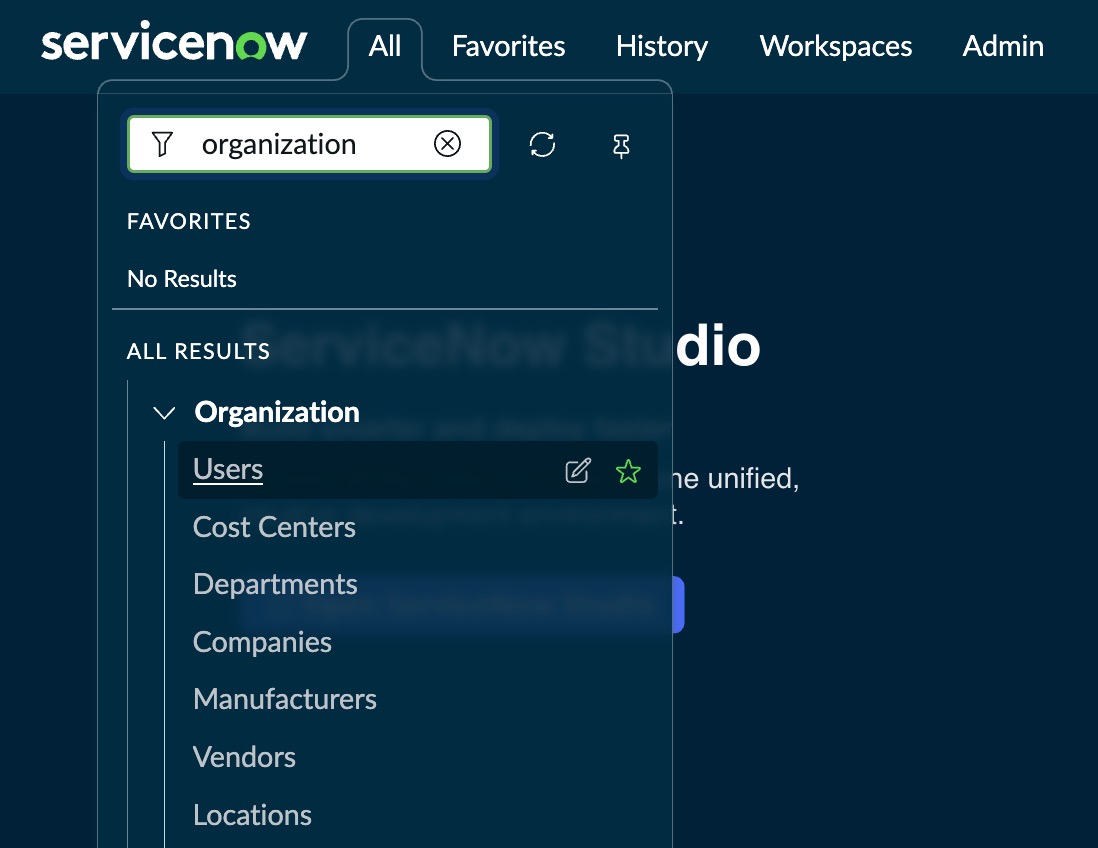Collapse the Organization section
The image size is (1098, 848).
[x=164, y=412]
